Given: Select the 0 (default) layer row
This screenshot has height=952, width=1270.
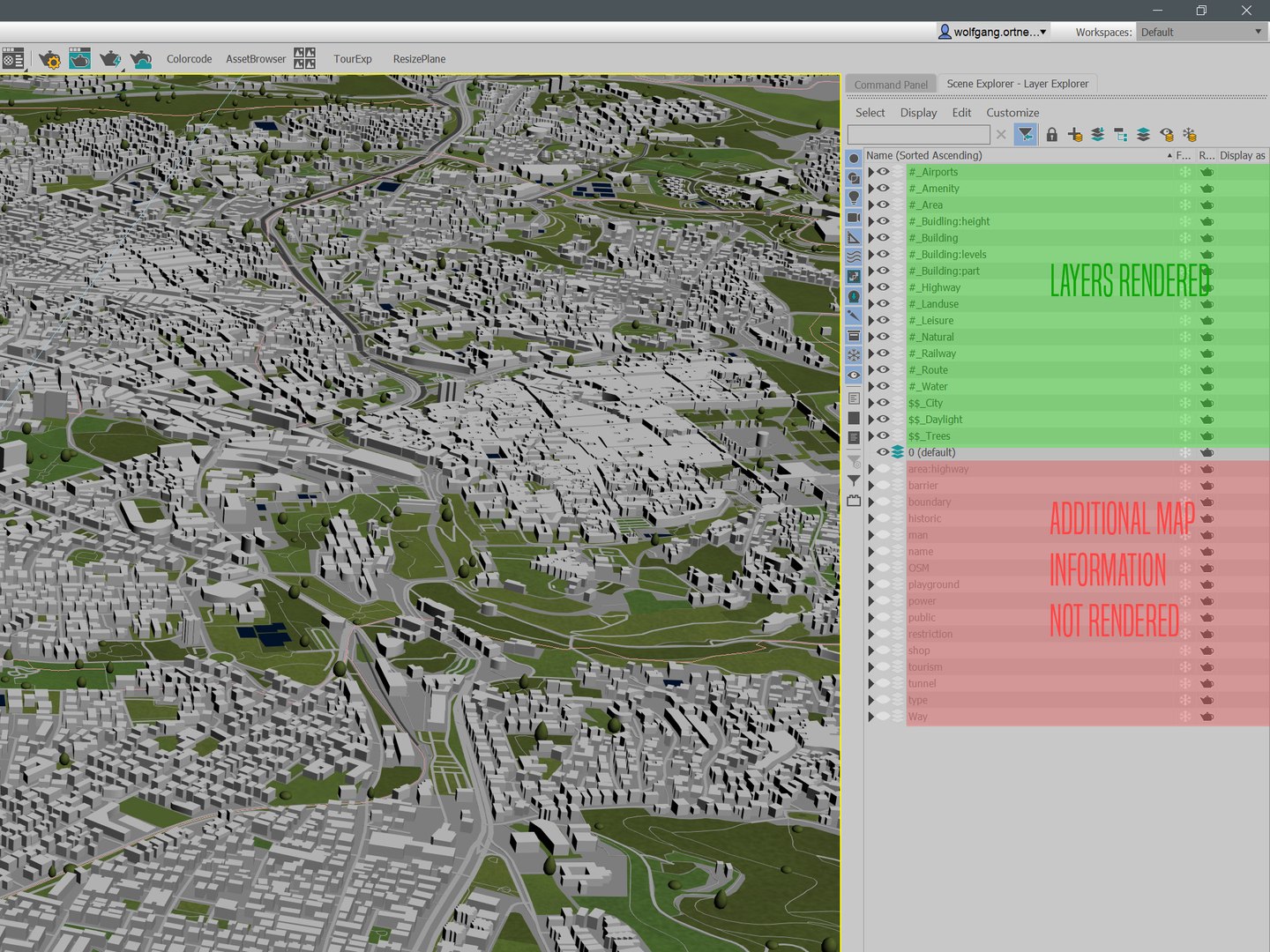Looking at the screenshot, I should pos(1067,453).
